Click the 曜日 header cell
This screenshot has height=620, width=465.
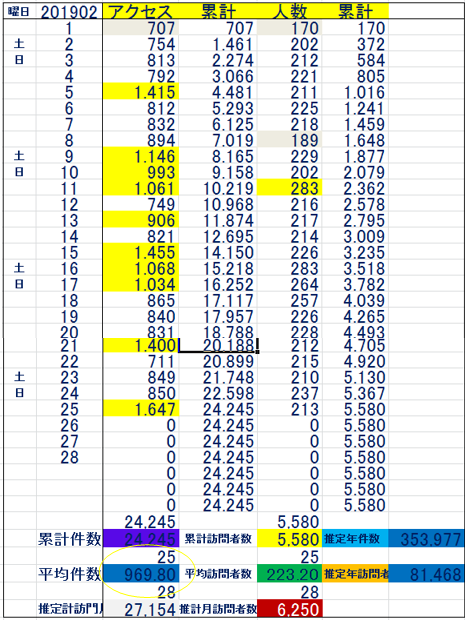click(19, 12)
